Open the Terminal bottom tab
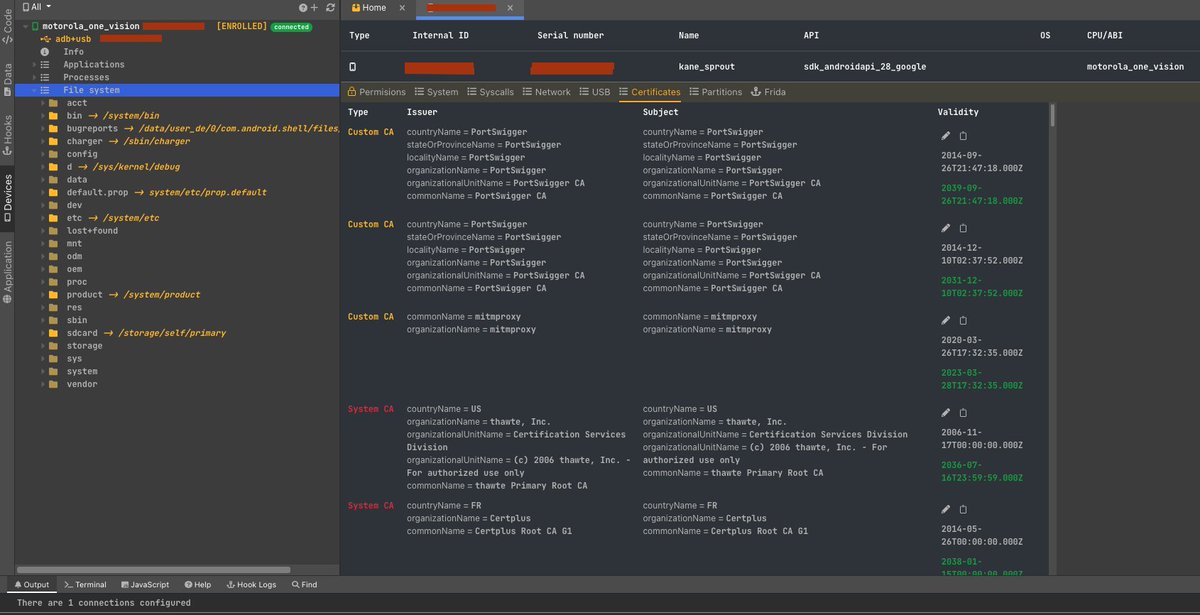 [x=85, y=584]
